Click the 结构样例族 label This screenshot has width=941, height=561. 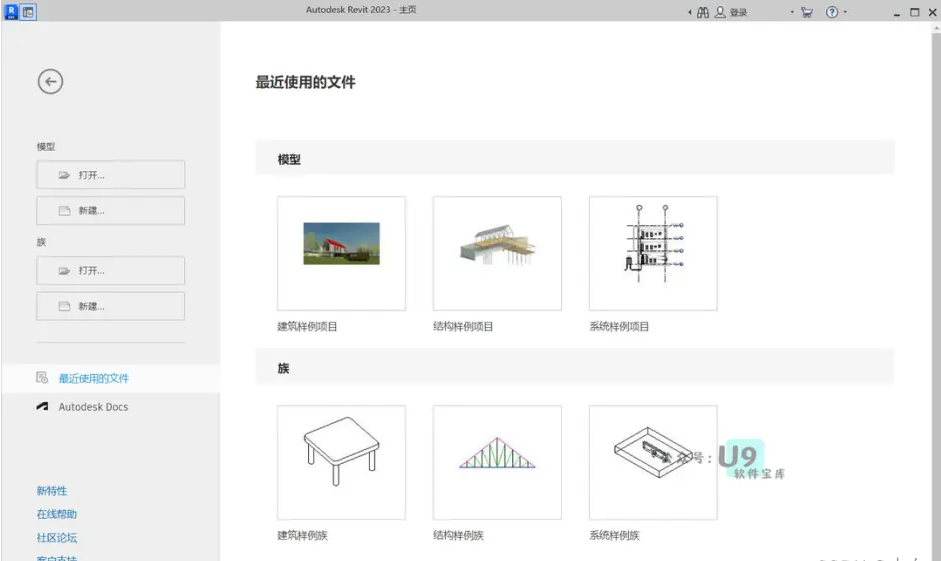click(458, 535)
